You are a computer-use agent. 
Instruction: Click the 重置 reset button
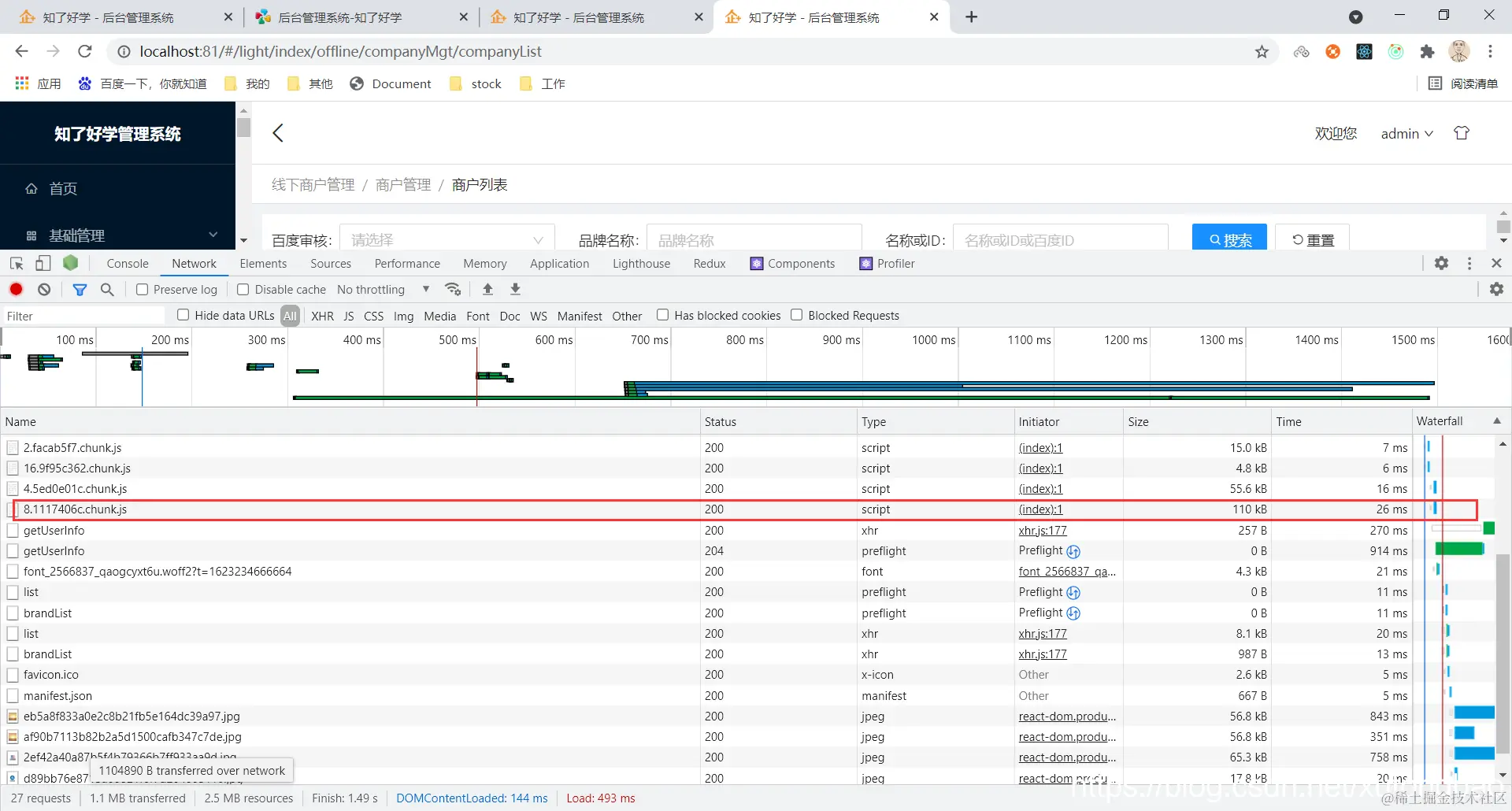pyautogui.click(x=1312, y=238)
